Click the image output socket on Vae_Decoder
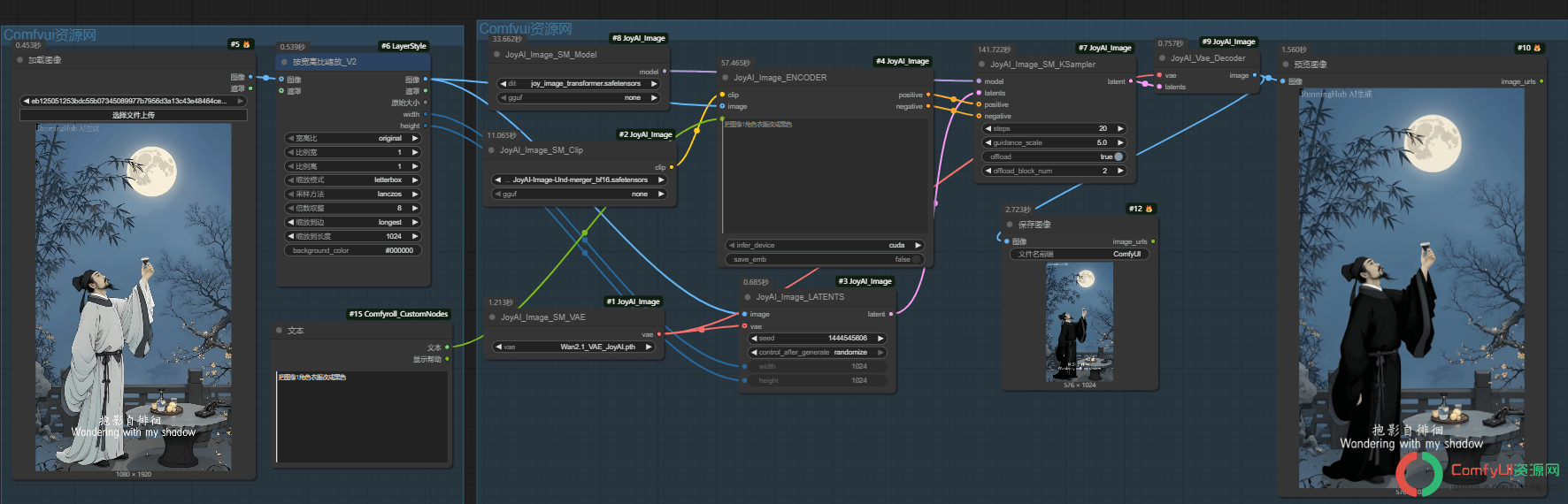 [1254, 75]
